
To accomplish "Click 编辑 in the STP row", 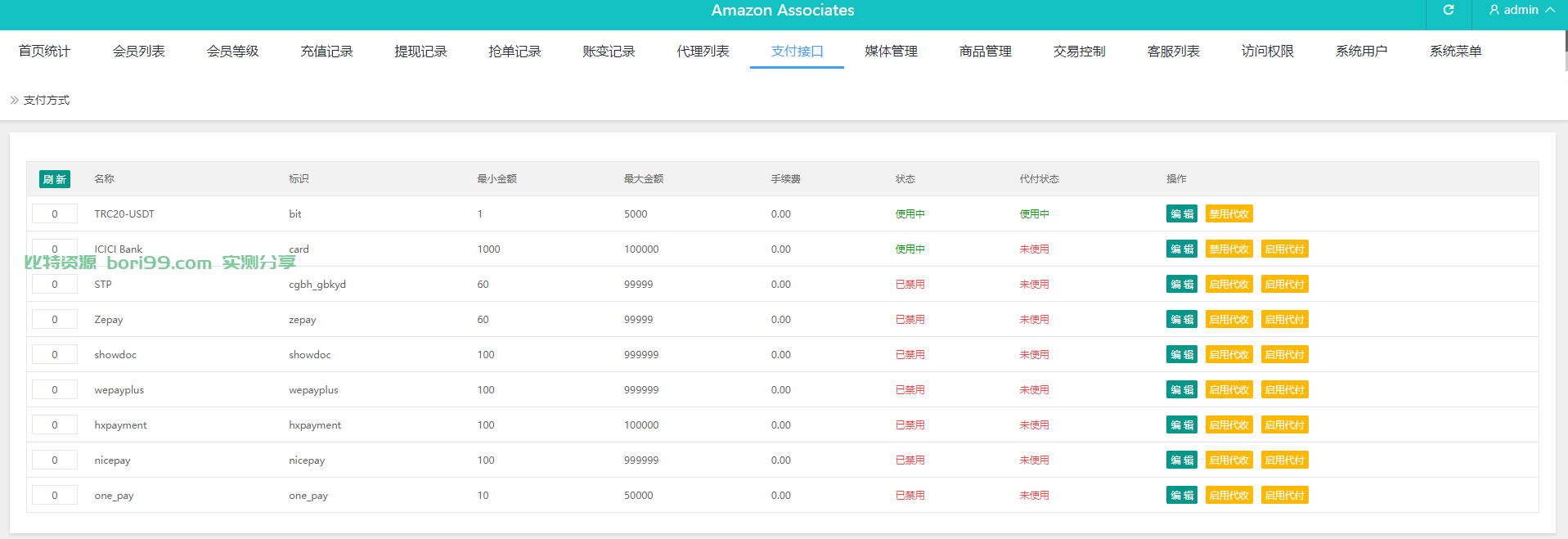I will click(1182, 284).
